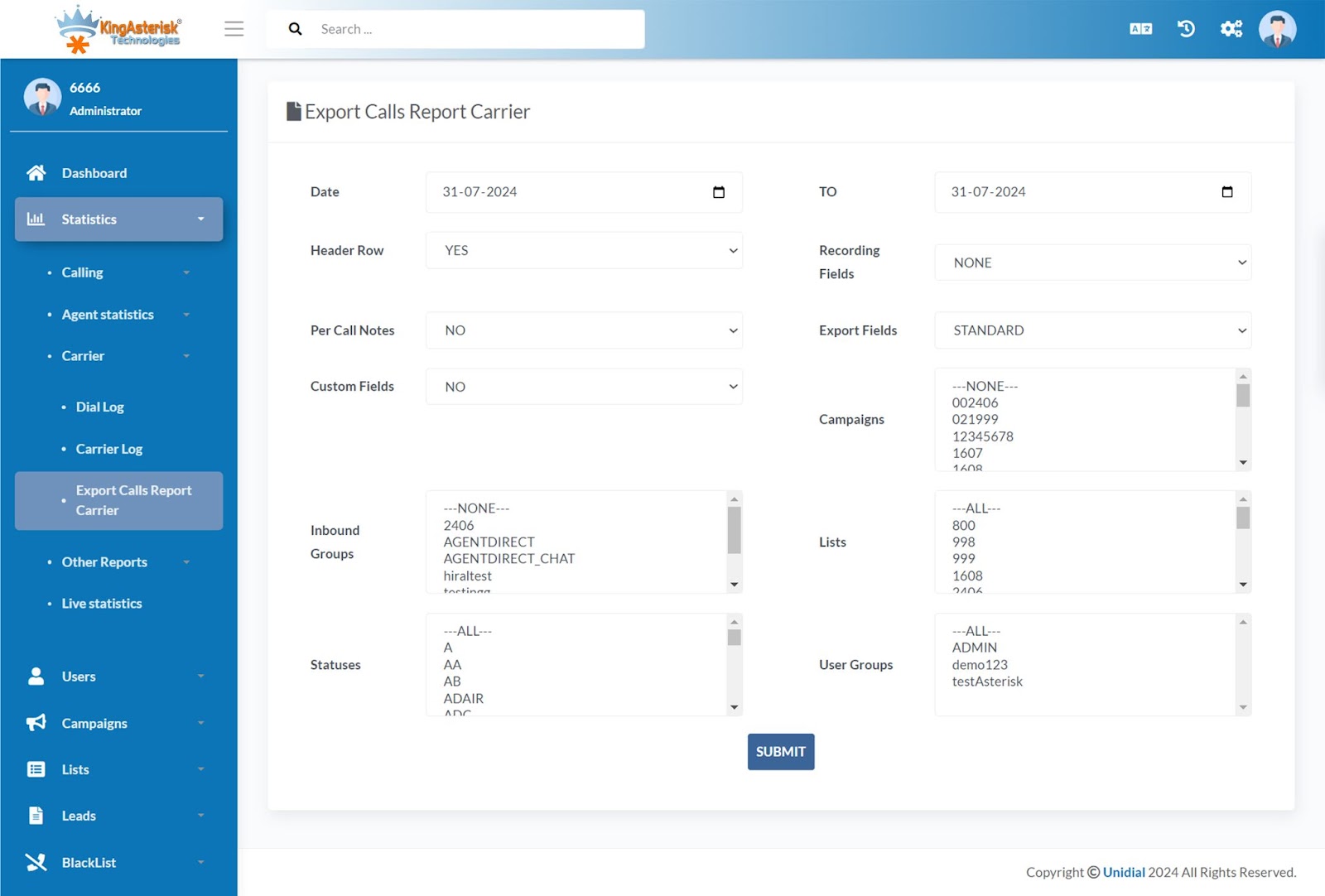Toggle the hamburger sidebar menu icon
The height and width of the screenshot is (896, 1325).
click(x=234, y=29)
